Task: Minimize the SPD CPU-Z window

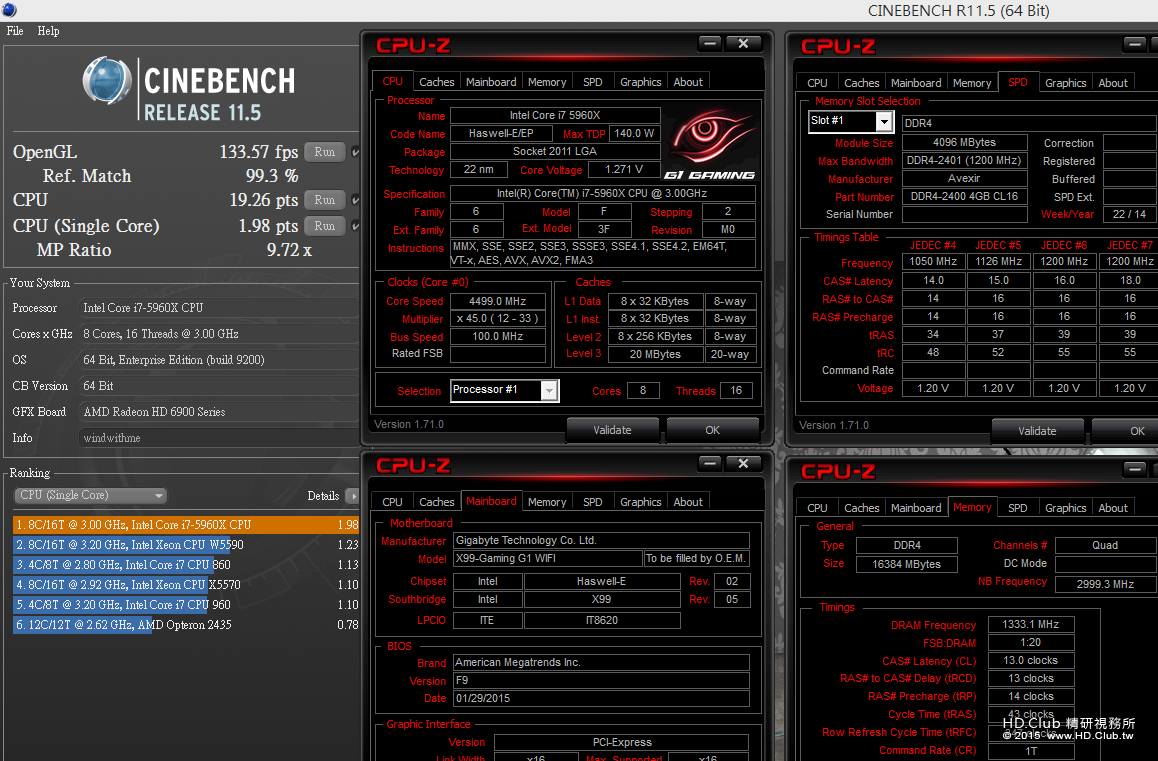Action: [x=1135, y=45]
